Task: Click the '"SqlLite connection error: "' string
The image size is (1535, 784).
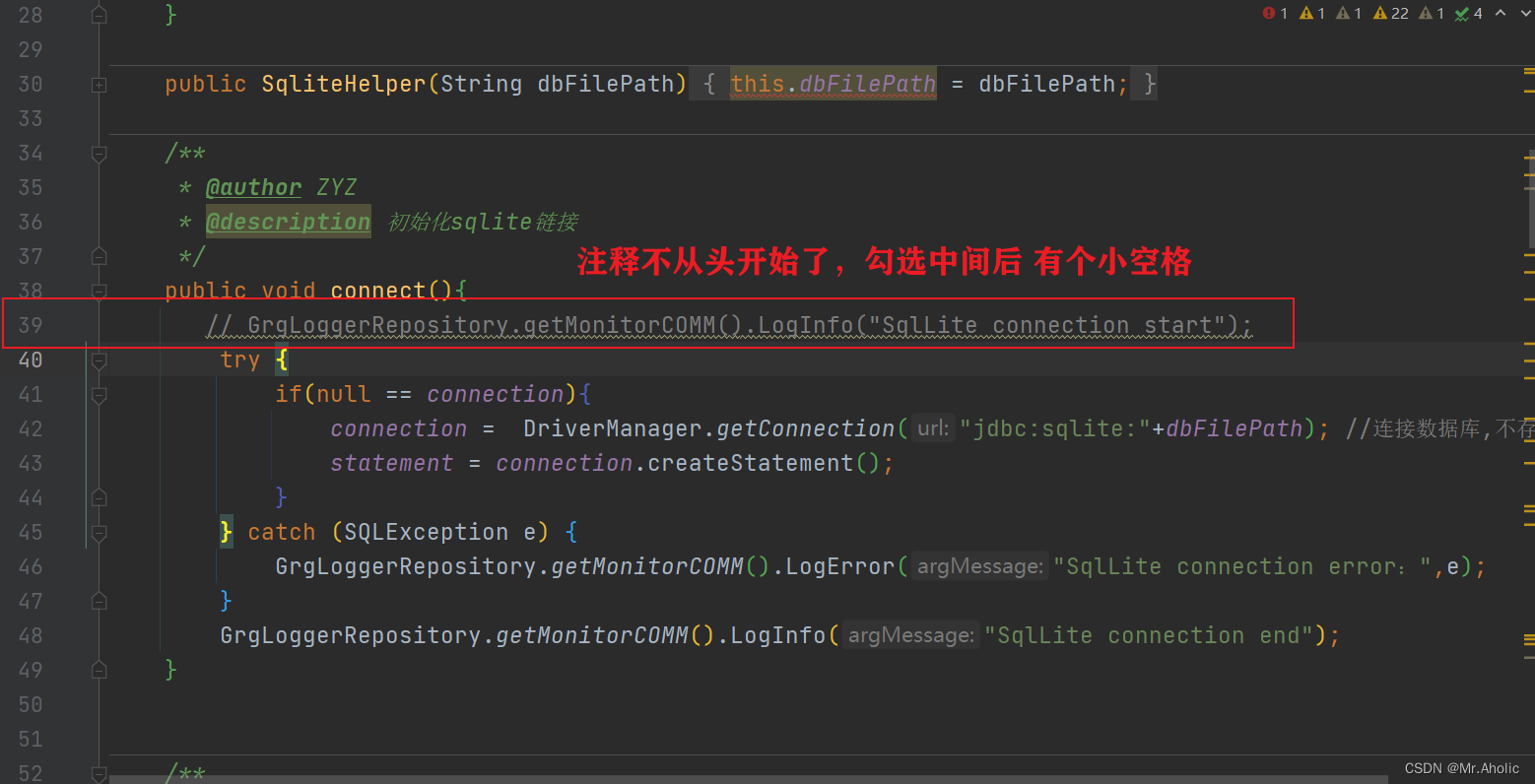Action: click(x=1242, y=566)
